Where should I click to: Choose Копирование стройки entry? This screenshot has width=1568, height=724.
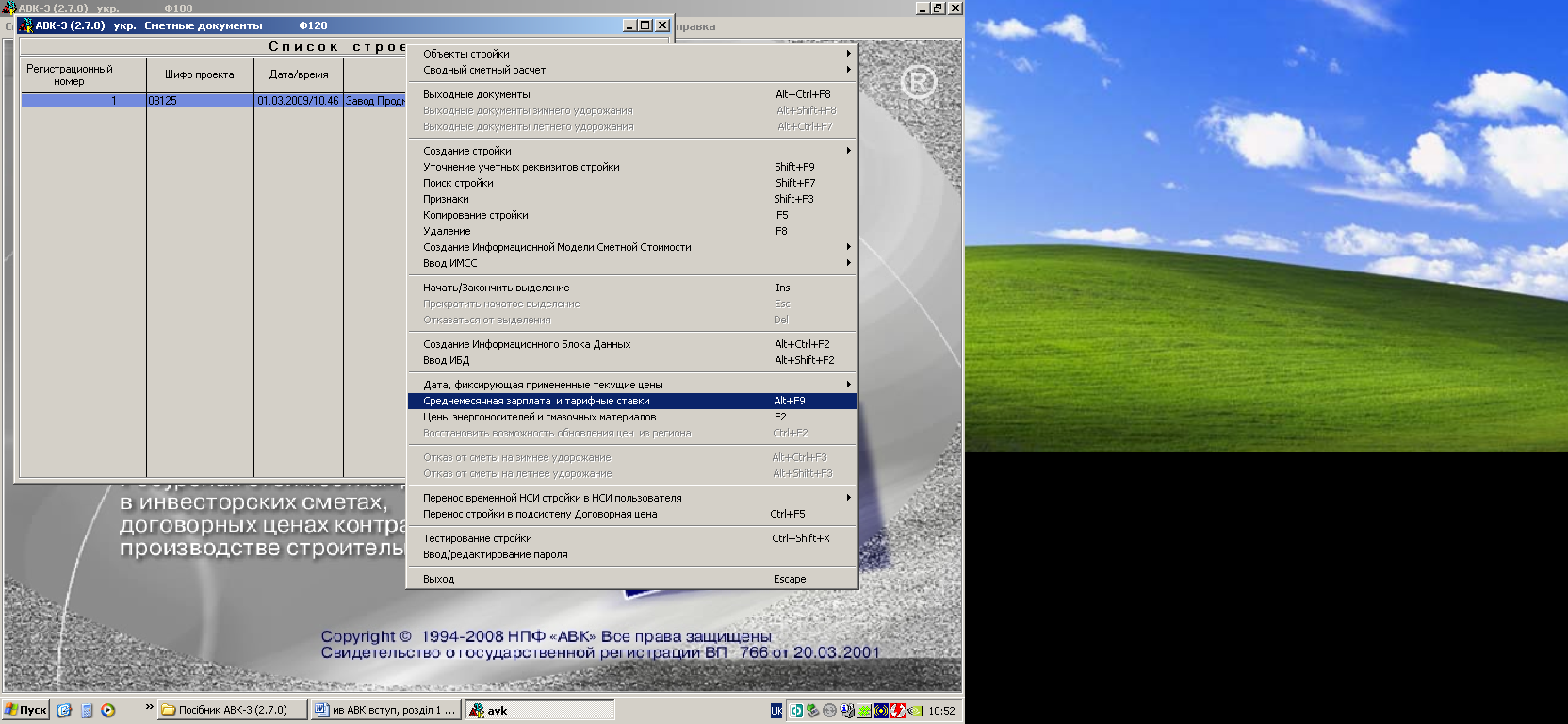point(632,215)
